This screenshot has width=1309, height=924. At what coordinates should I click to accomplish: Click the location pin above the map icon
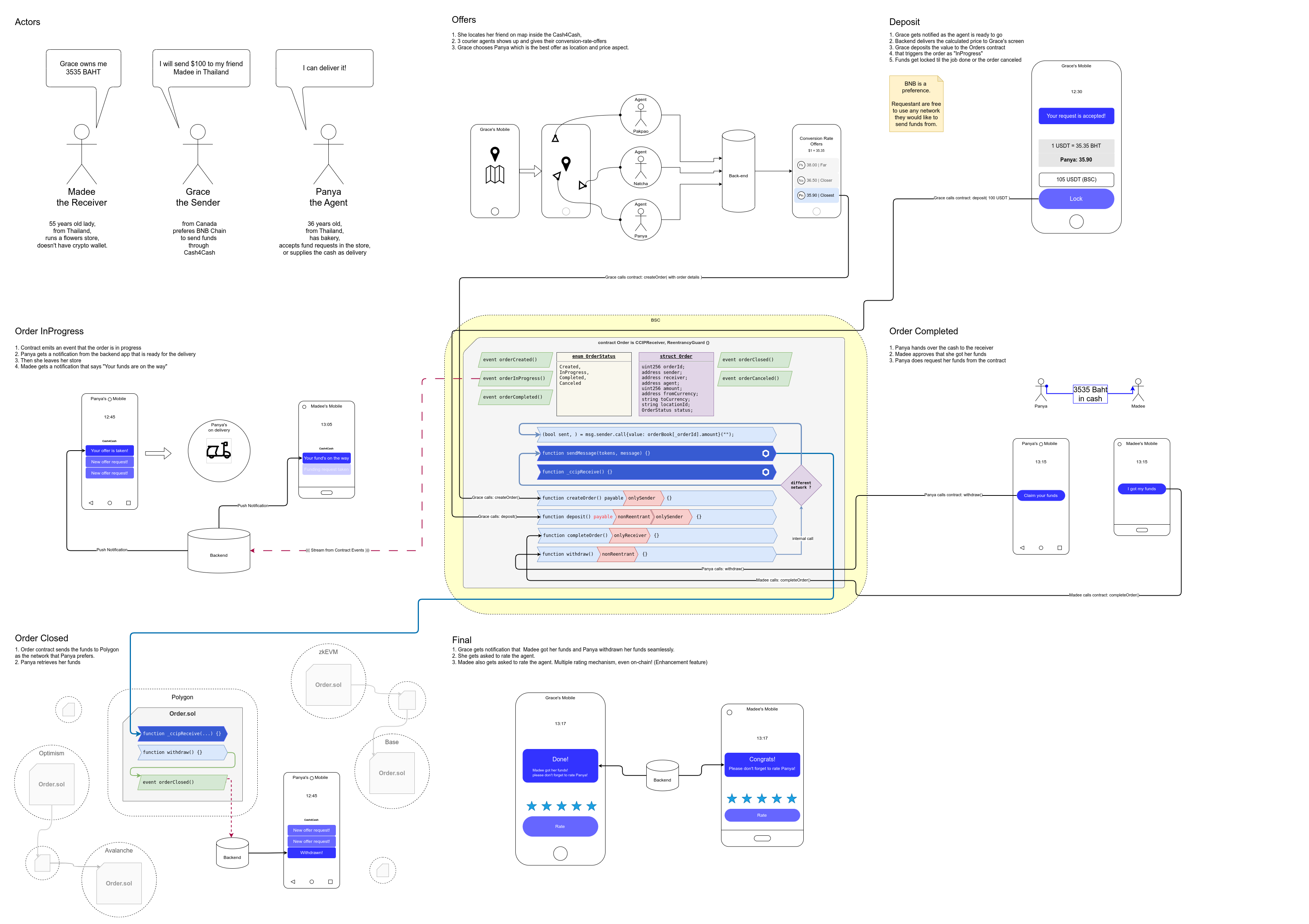point(495,153)
